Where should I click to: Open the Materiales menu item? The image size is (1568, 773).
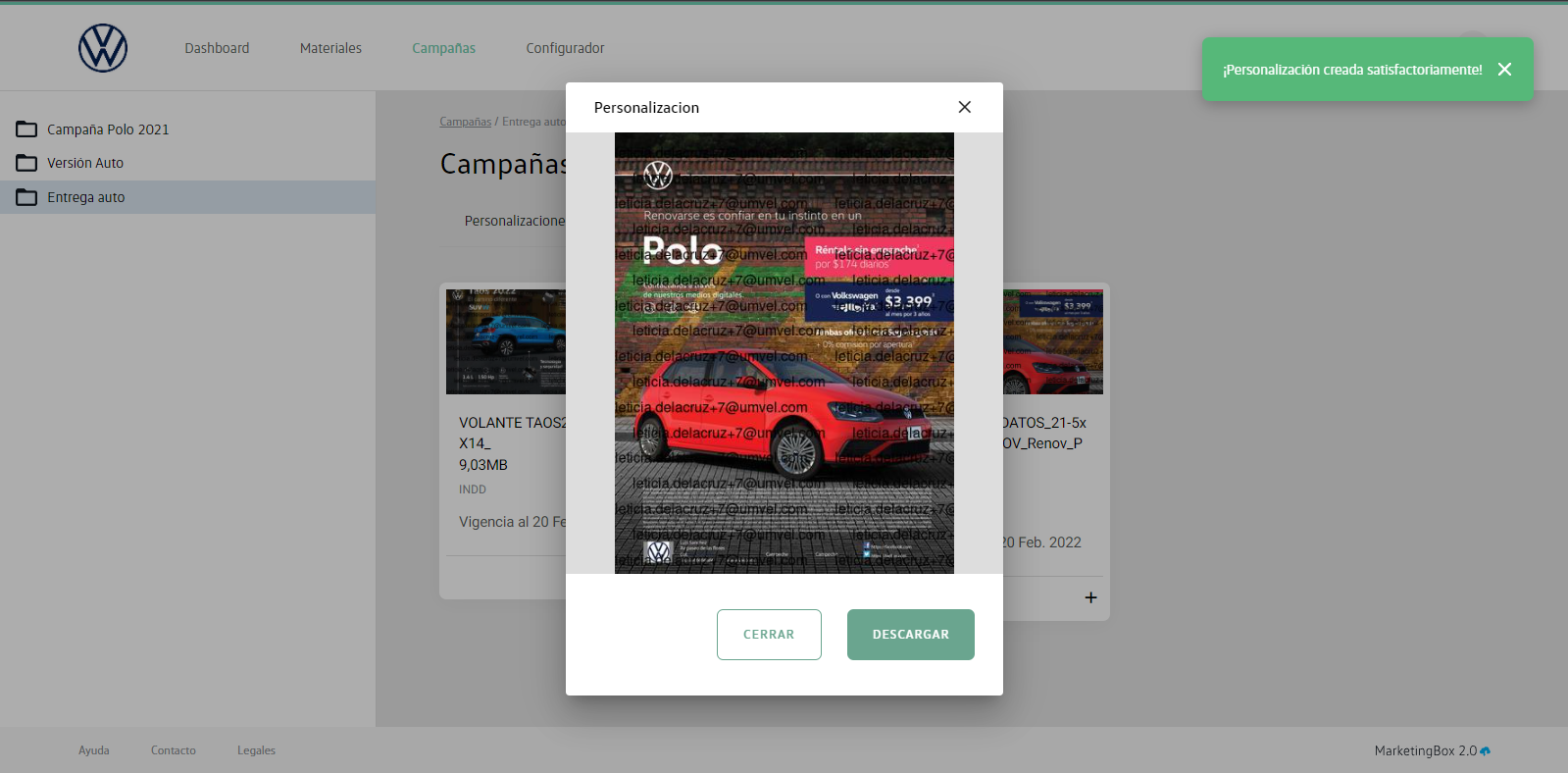coord(330,48)
